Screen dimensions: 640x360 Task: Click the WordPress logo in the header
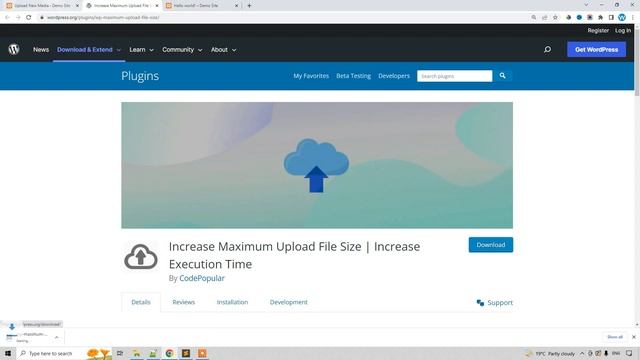tap(14, 49)
